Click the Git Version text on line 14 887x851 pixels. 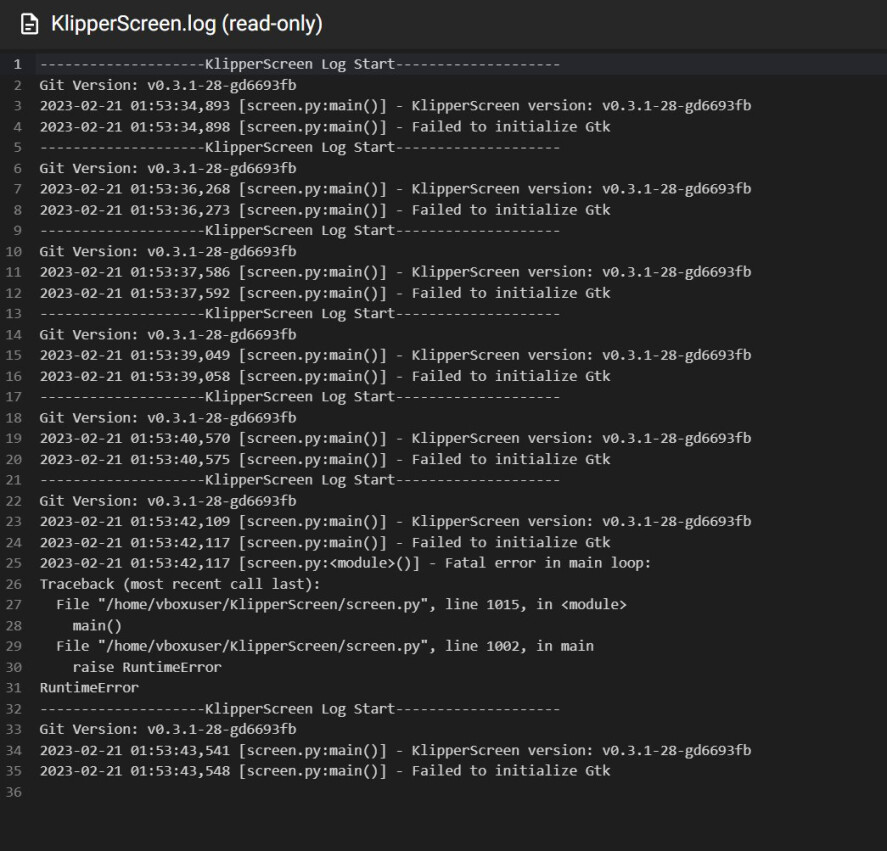pyautogui.click(x=168, y=335)
